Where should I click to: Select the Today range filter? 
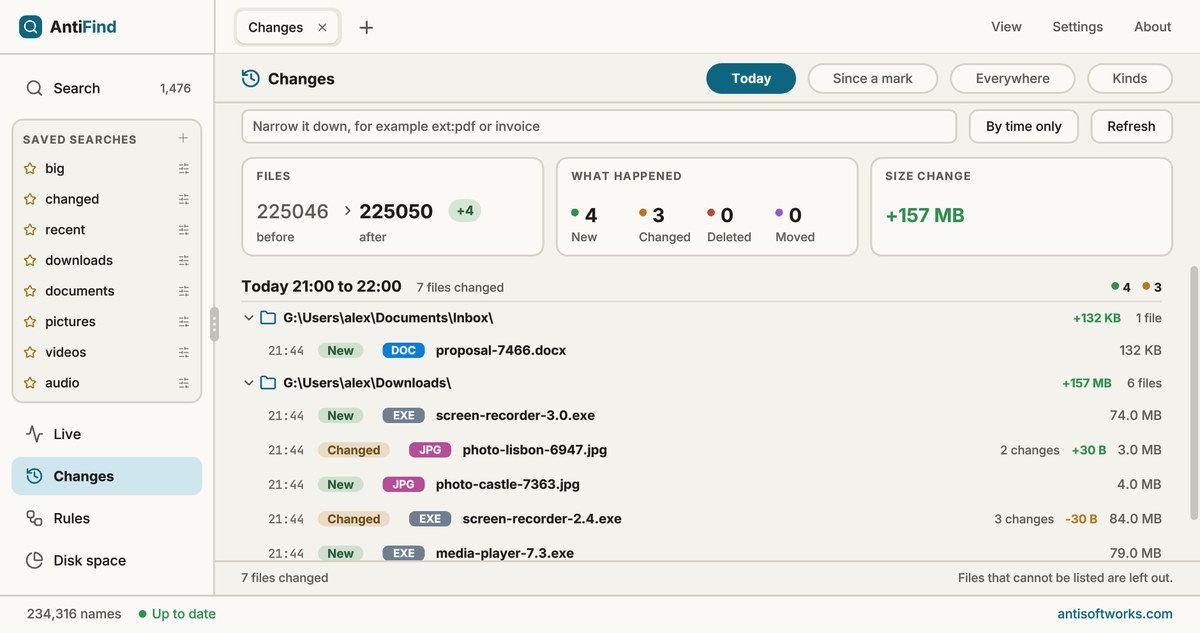click(x=751, y=78)
